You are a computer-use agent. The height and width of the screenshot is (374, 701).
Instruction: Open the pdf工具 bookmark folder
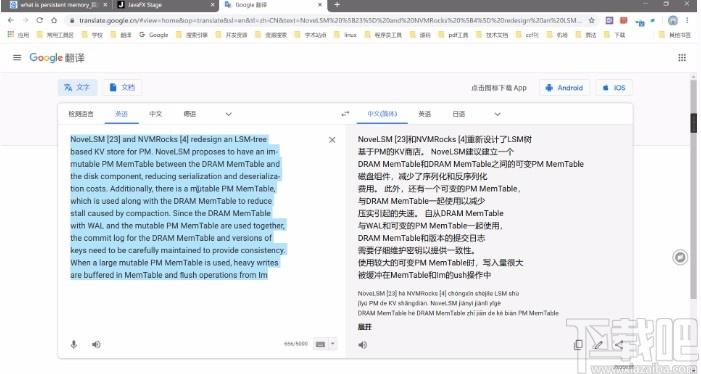(x=454, y=34)
